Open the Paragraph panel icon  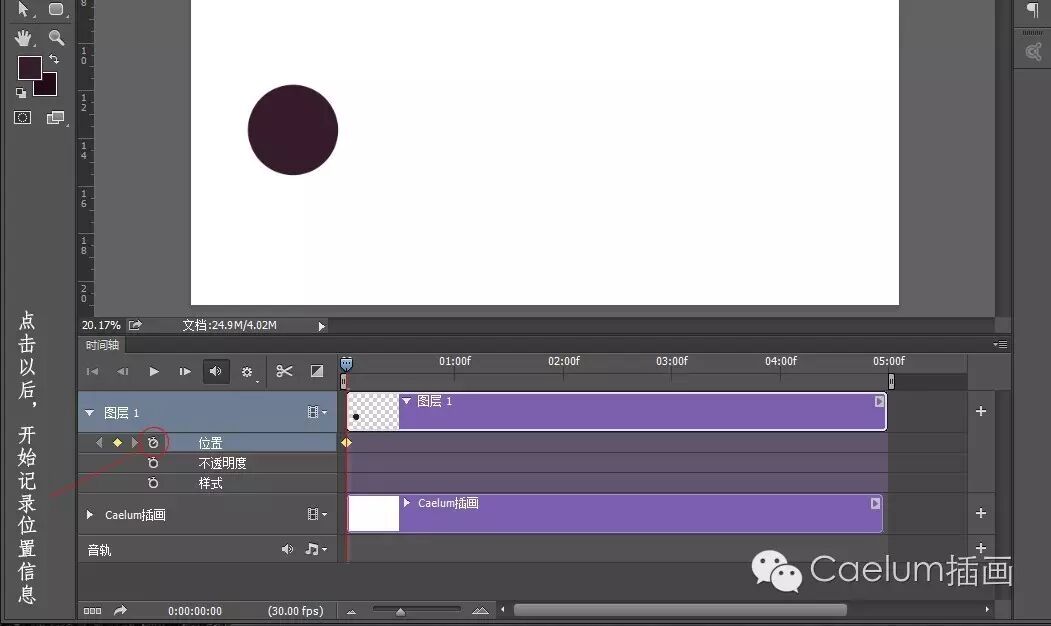1033,9
